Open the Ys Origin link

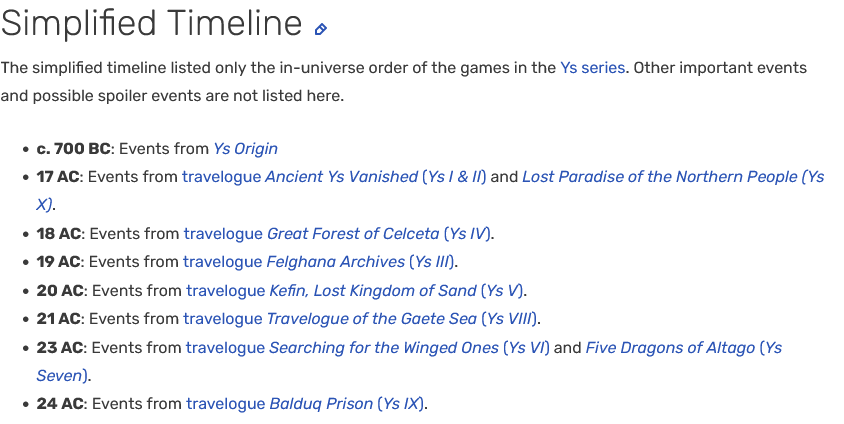[245, 149]
